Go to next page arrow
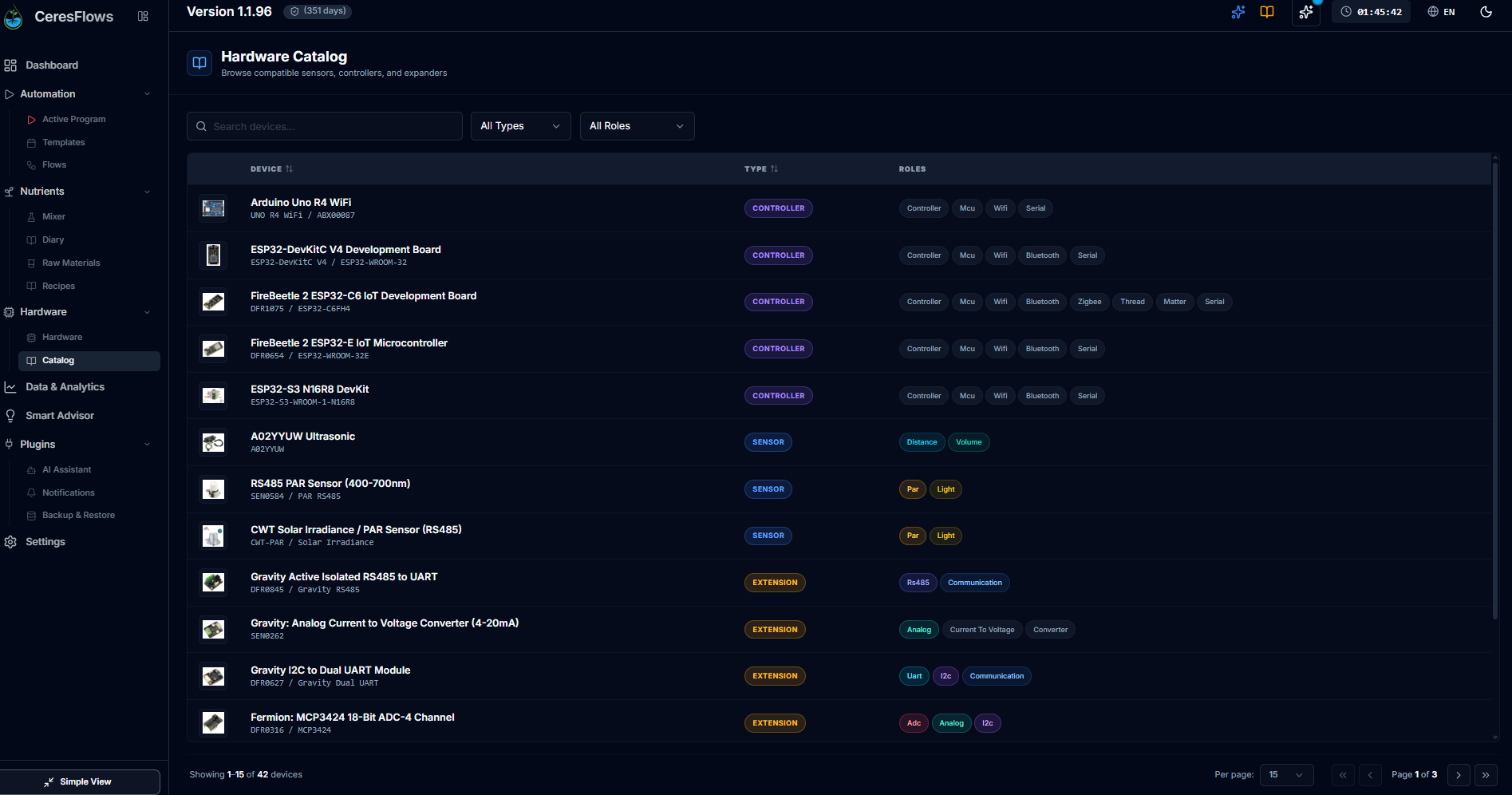 pos(1459,775)
